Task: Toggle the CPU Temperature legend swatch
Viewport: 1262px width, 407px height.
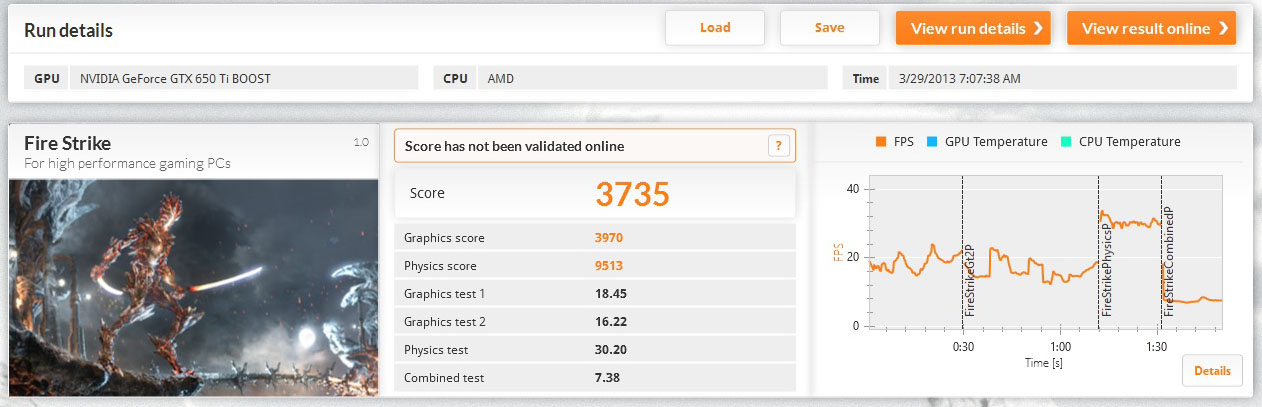Action: (x=1067, y=142)
